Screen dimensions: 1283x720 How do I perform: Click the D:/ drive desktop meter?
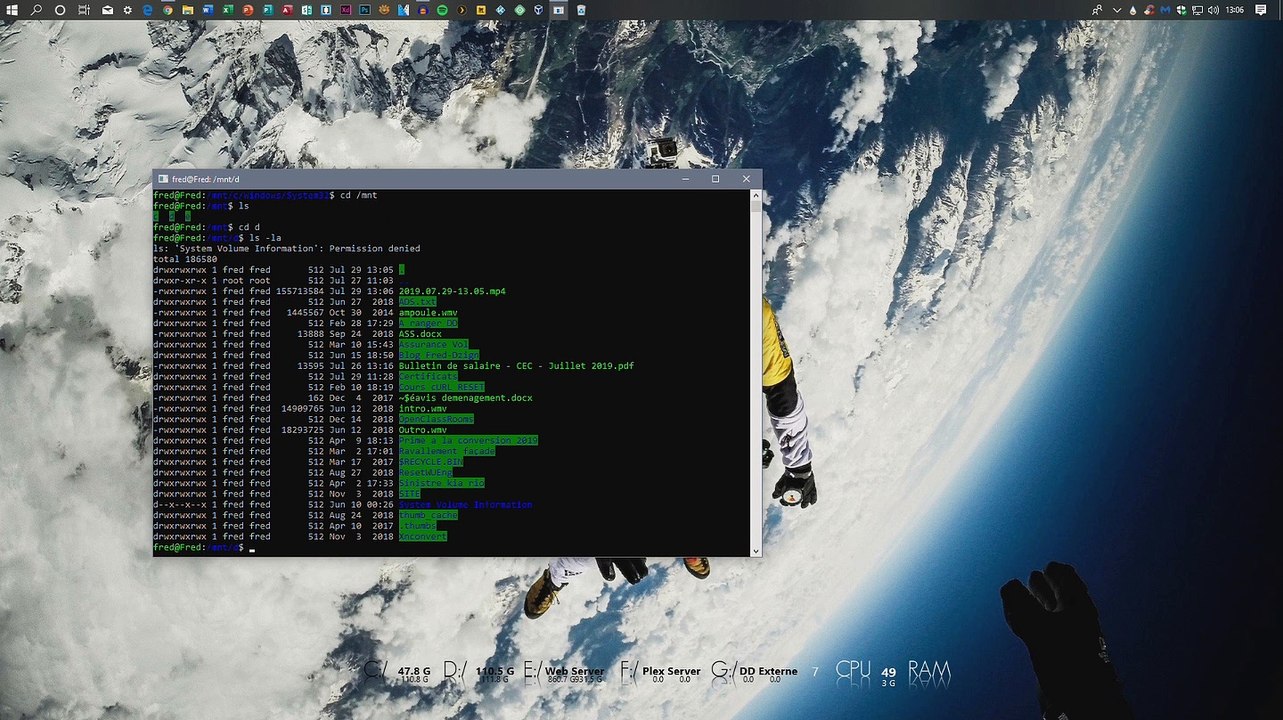tap(478, 672)
